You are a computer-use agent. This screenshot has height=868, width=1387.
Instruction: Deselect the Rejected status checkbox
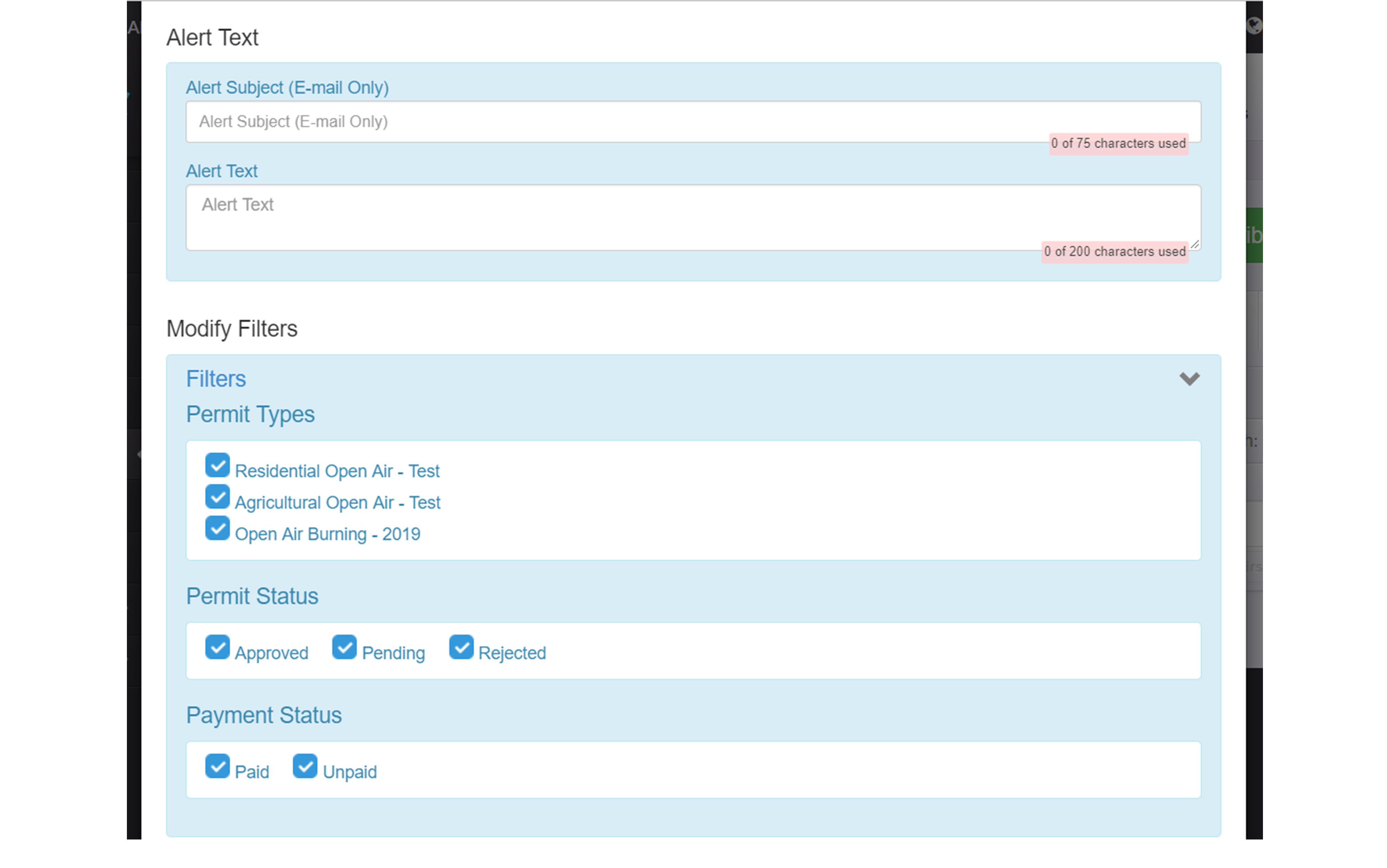click(461, 647)
